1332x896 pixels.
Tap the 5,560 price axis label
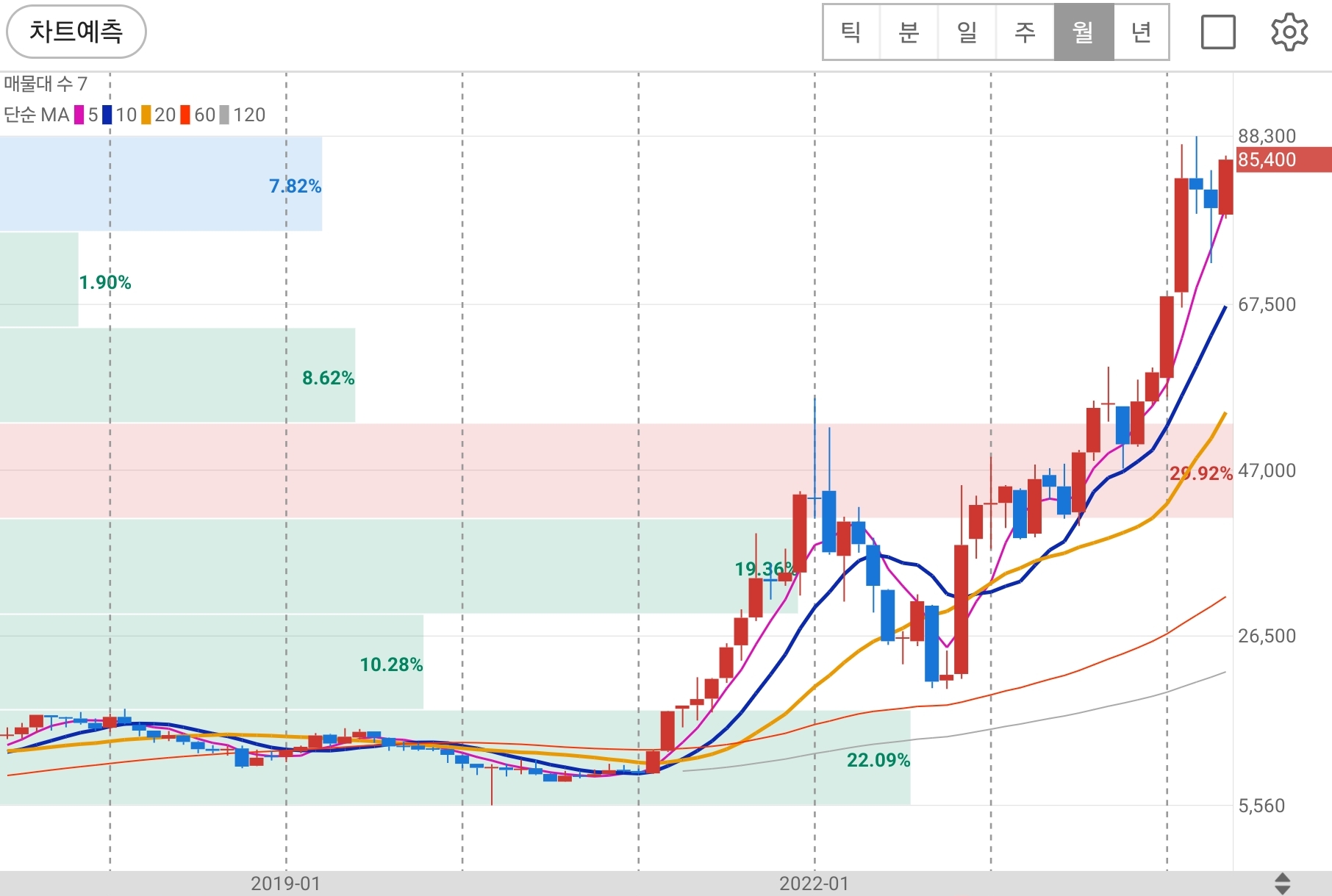click(1261, 806)
